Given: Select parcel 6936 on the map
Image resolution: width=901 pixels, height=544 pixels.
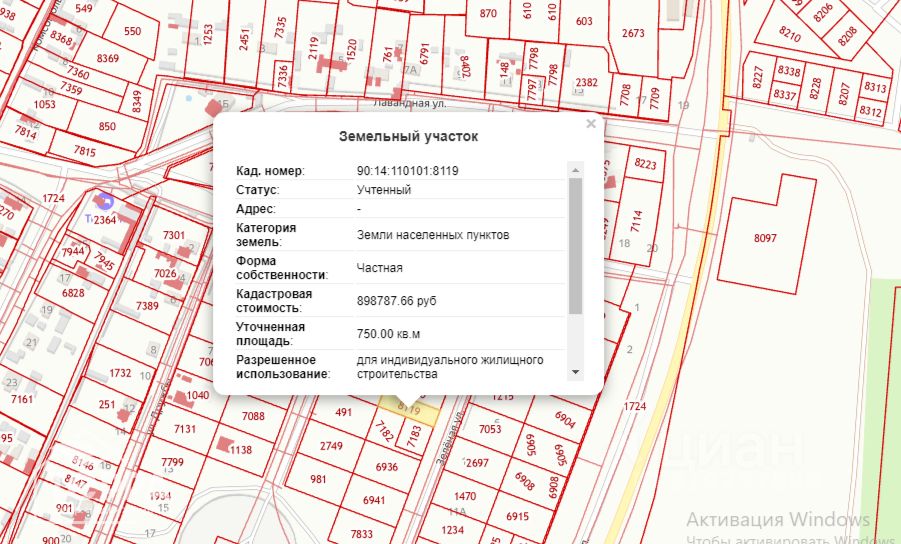Looking at the screenshot, I should coord(386,466).
